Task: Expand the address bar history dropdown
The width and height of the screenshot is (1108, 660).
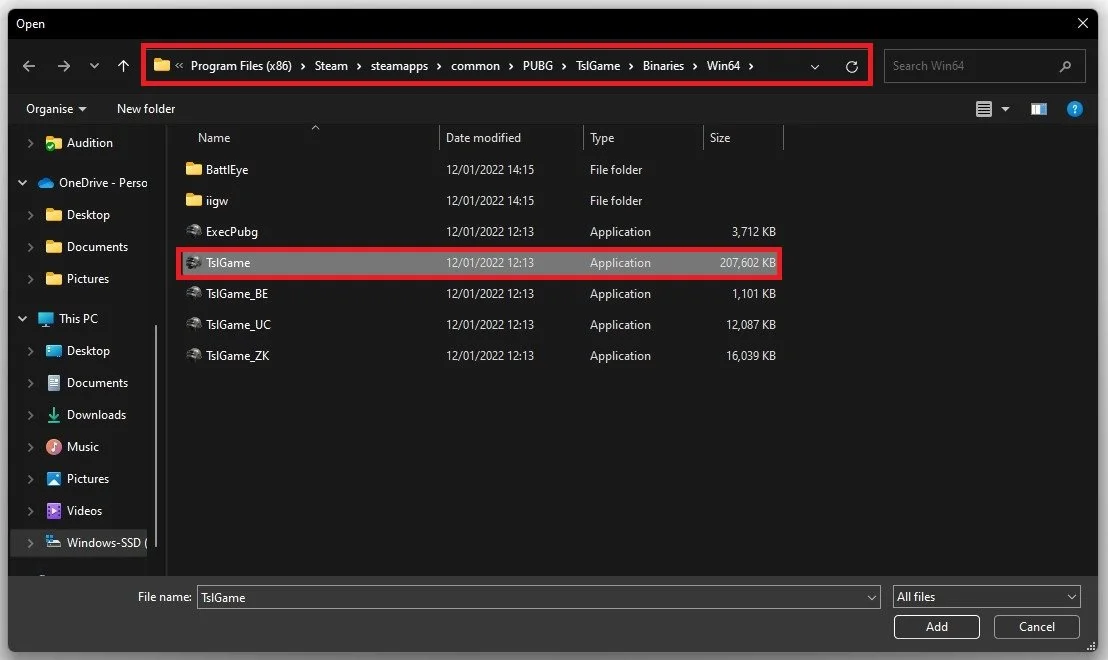Action: coord(815,66)
